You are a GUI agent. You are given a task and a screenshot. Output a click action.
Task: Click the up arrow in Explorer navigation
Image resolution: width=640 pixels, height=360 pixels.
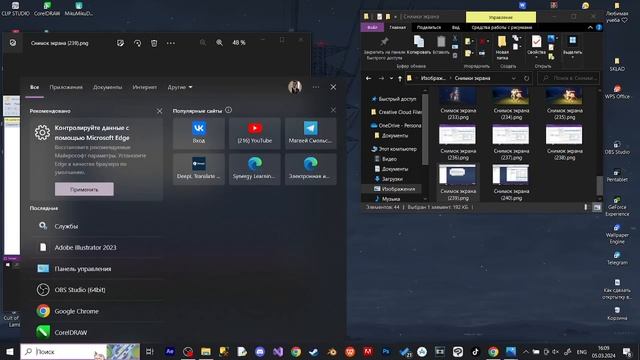click(400, 78)
